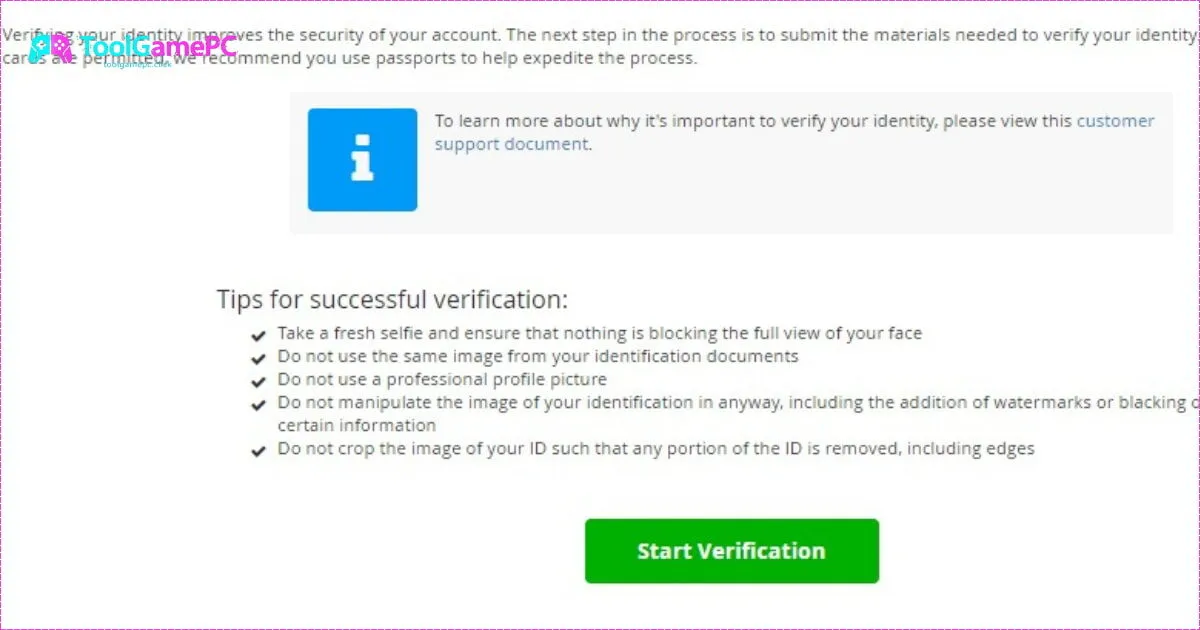Open the customer support document link
The image size is (1200, 630).
pos(1116,120)
